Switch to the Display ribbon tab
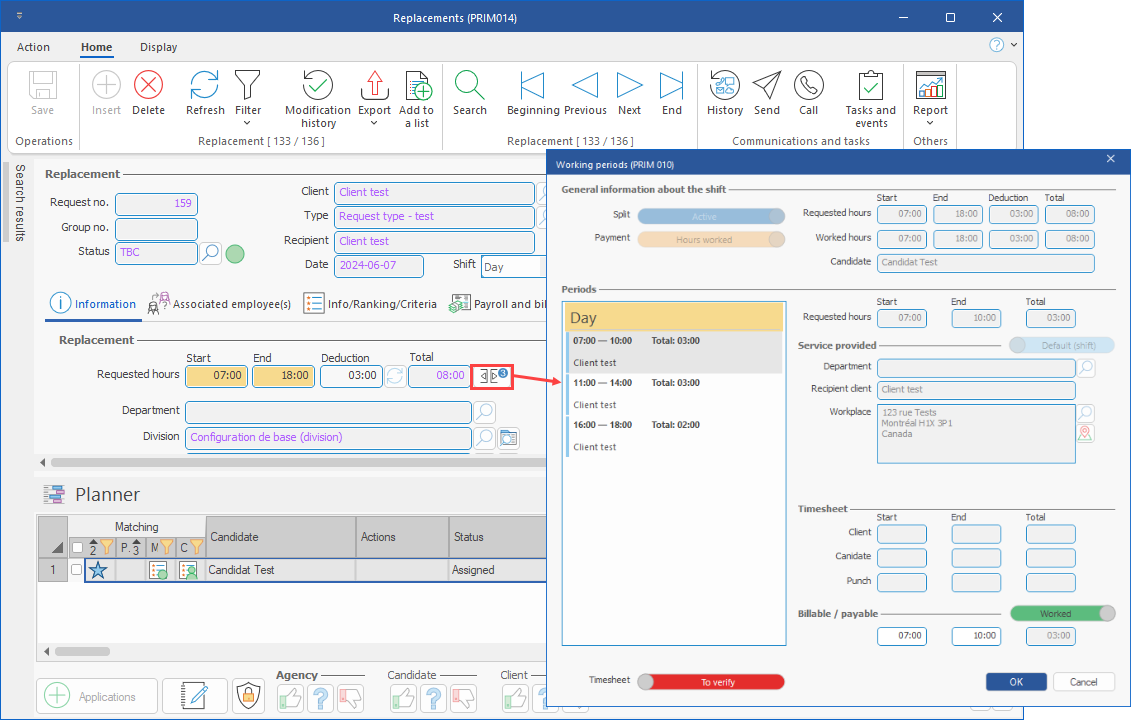This screenshot has width=1131, height=720. tap(158, 47)
